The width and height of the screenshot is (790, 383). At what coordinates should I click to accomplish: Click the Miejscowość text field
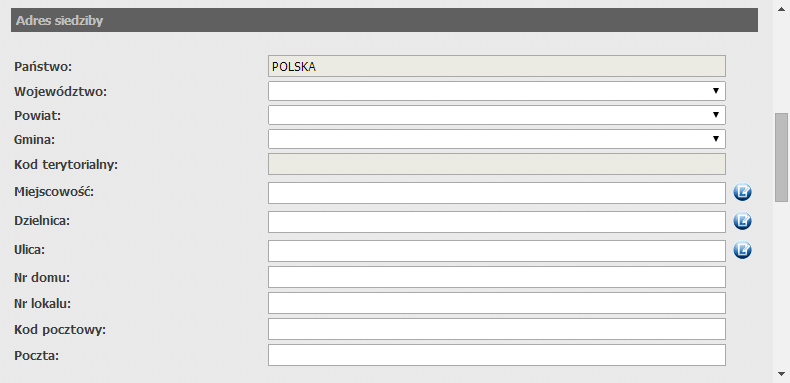pos(497,193)
